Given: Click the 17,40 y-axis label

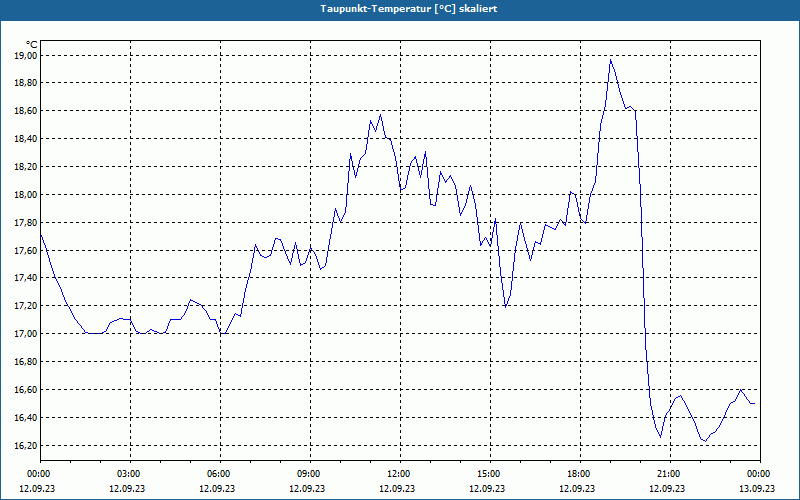Looking at the screenshot, I should pyautogui.click(x=28, y=278).
